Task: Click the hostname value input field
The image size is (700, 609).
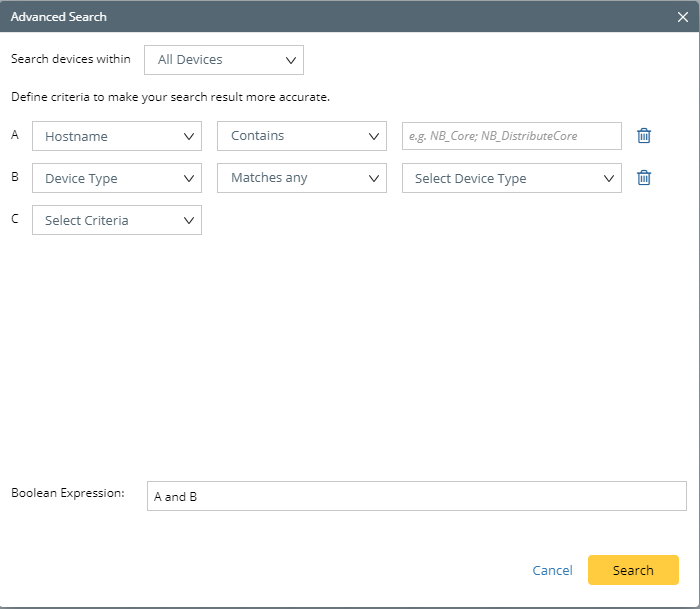Action: tap(511, 136)
